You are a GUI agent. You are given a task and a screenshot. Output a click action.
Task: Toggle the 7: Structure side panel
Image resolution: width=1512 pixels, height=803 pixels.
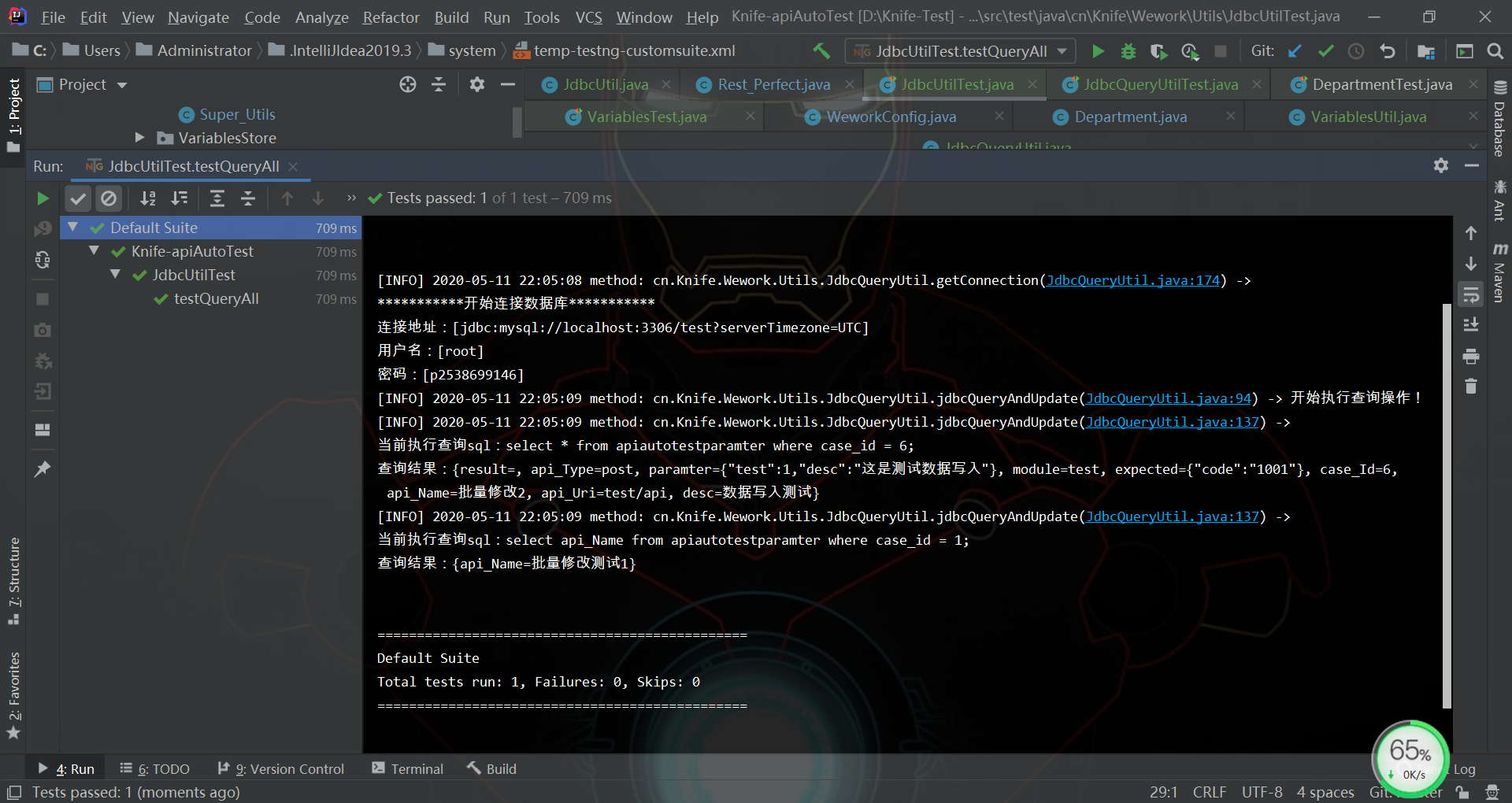[x=13, y=580]
